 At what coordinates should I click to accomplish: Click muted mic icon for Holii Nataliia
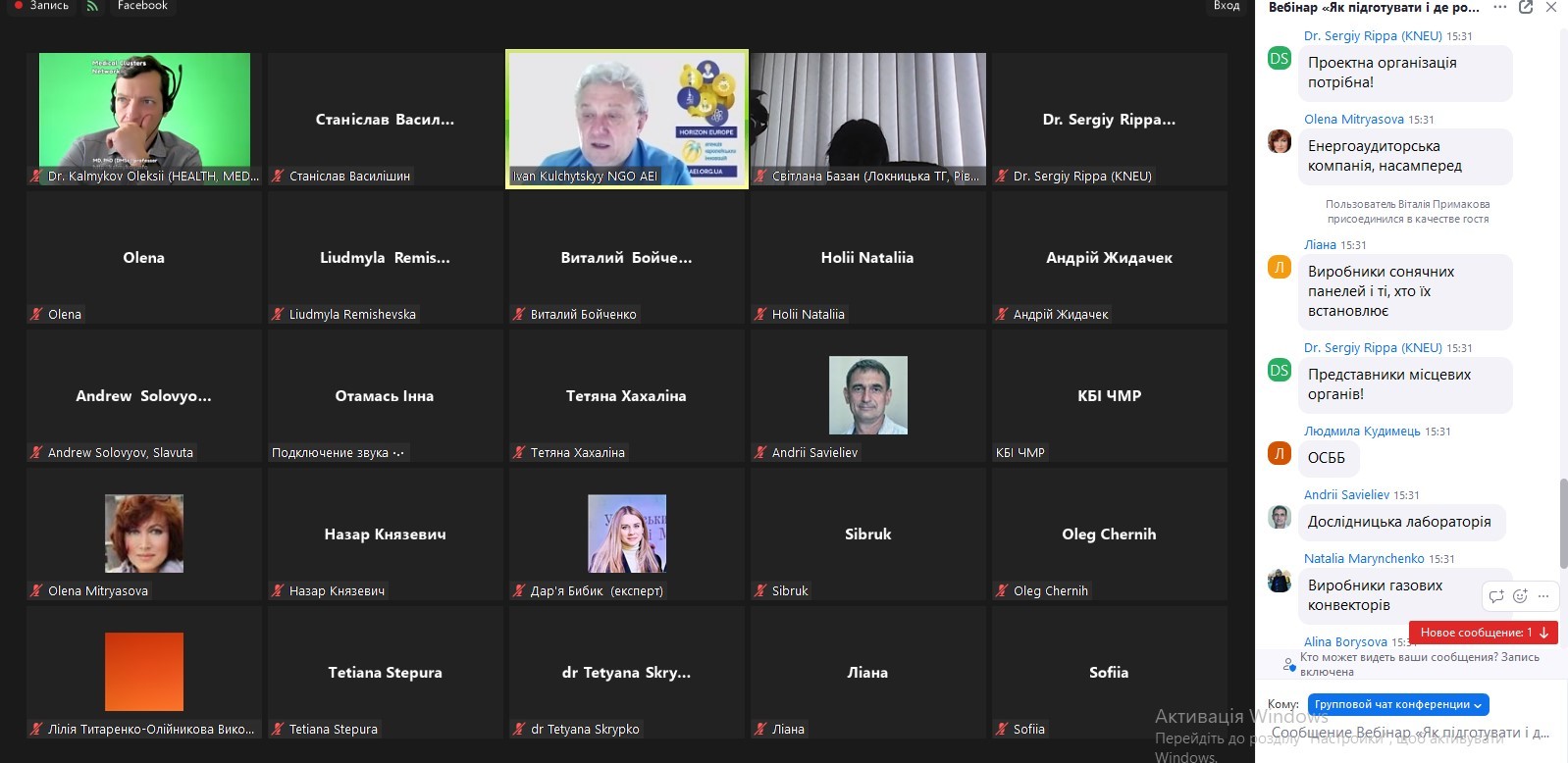pos(761,315)
